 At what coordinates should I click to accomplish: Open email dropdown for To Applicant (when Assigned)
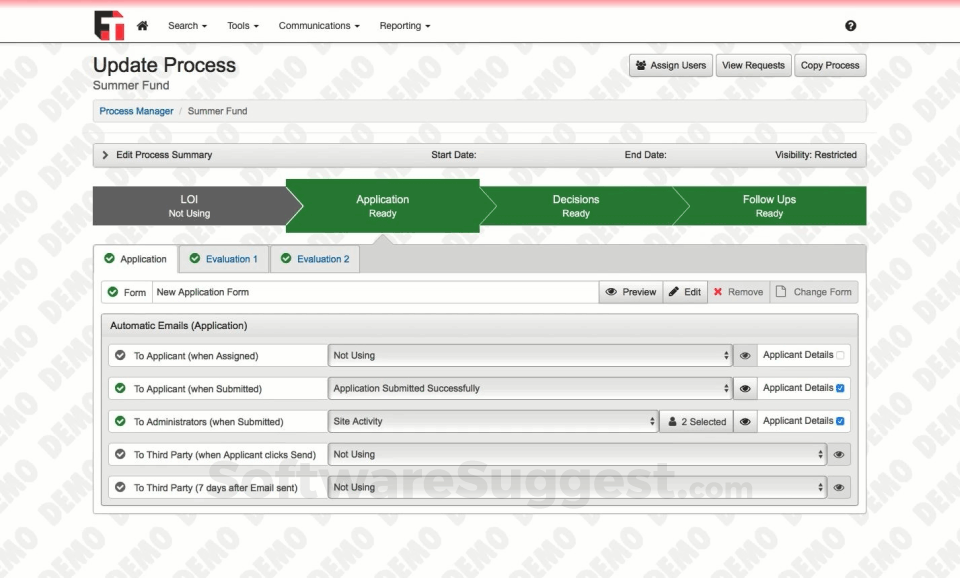(x=530, y=355)
